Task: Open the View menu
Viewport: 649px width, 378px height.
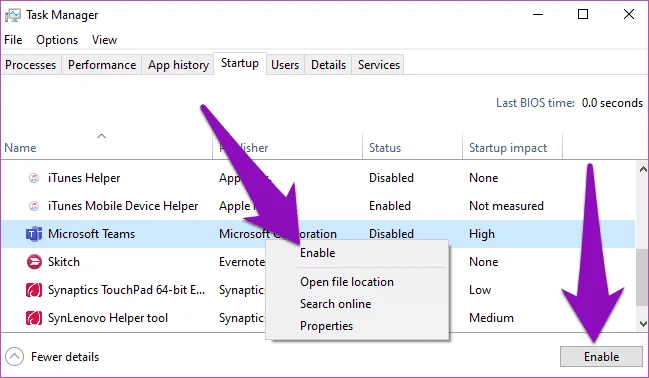Action: (x=104, y=40)
